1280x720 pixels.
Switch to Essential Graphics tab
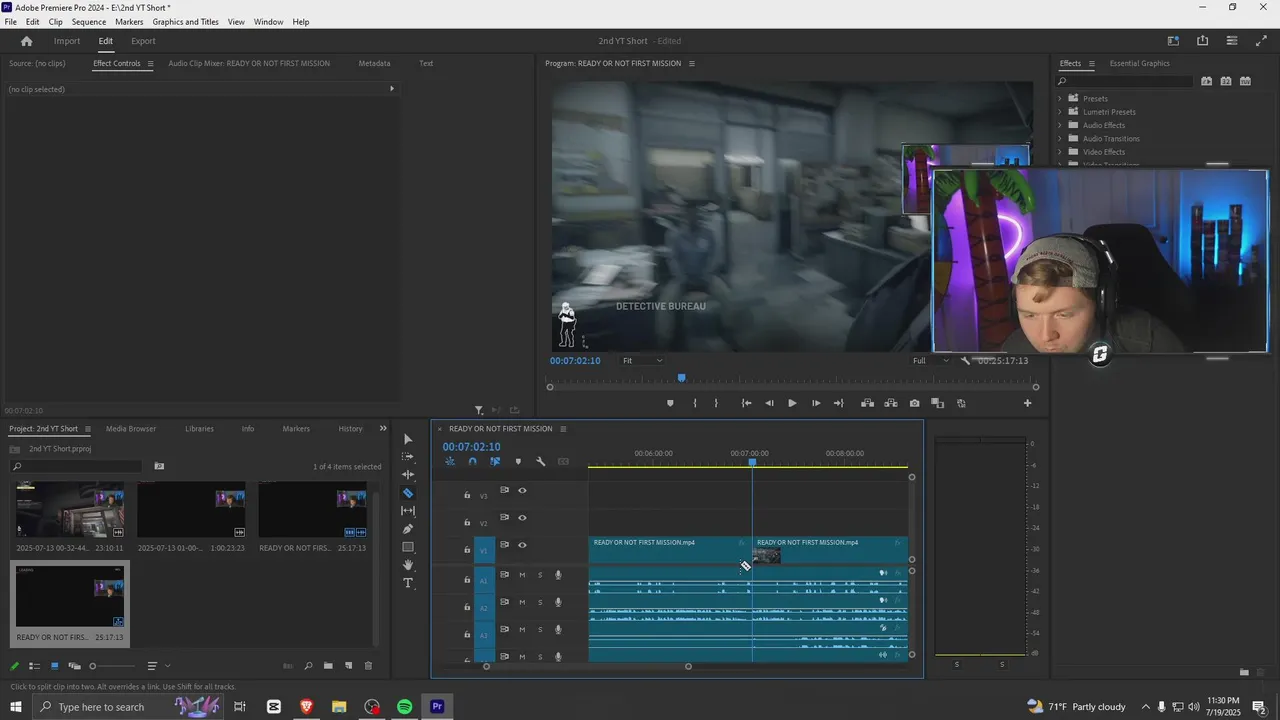point(1139,64)
